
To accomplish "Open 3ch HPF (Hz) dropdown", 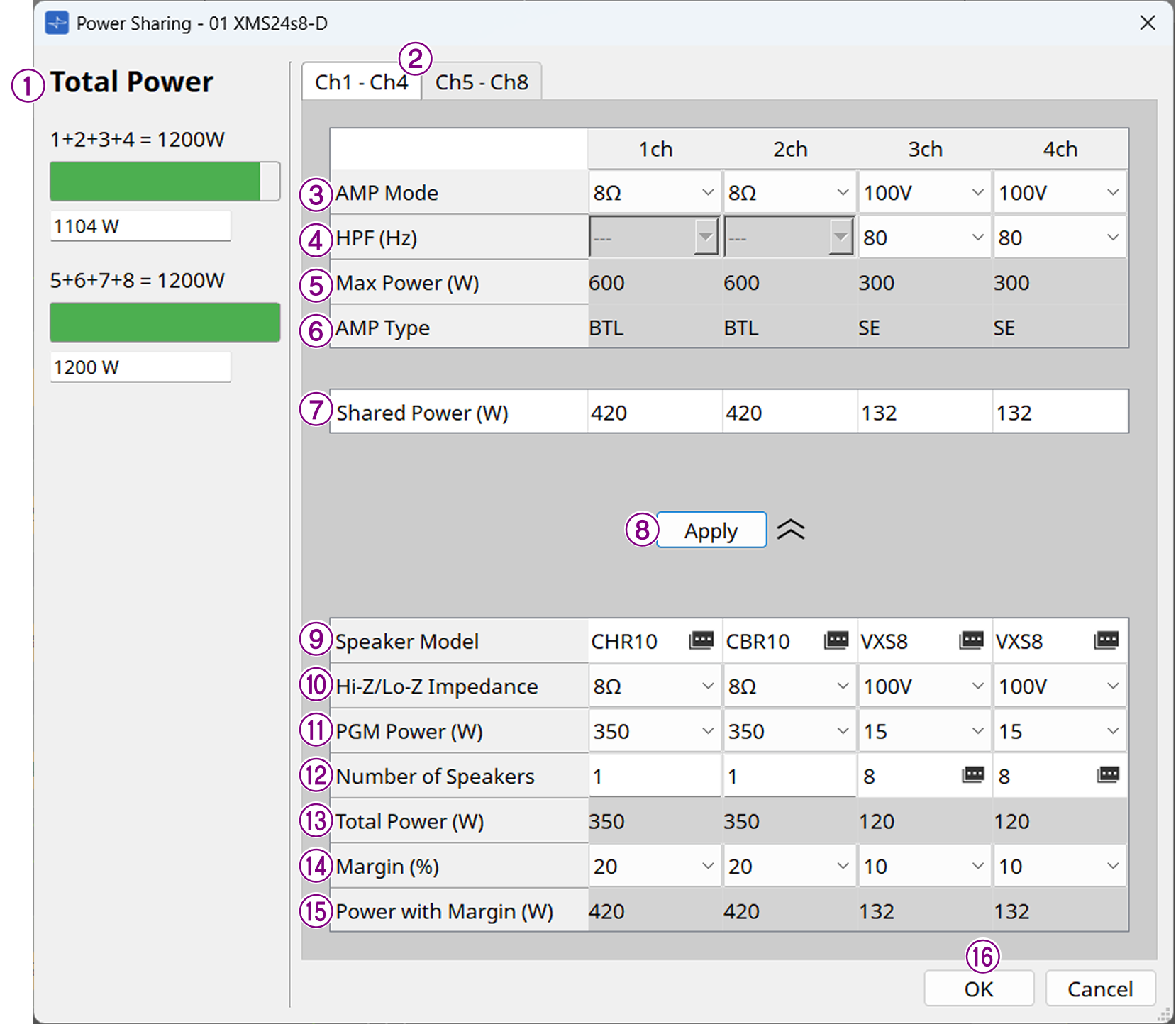I will 924,238.
